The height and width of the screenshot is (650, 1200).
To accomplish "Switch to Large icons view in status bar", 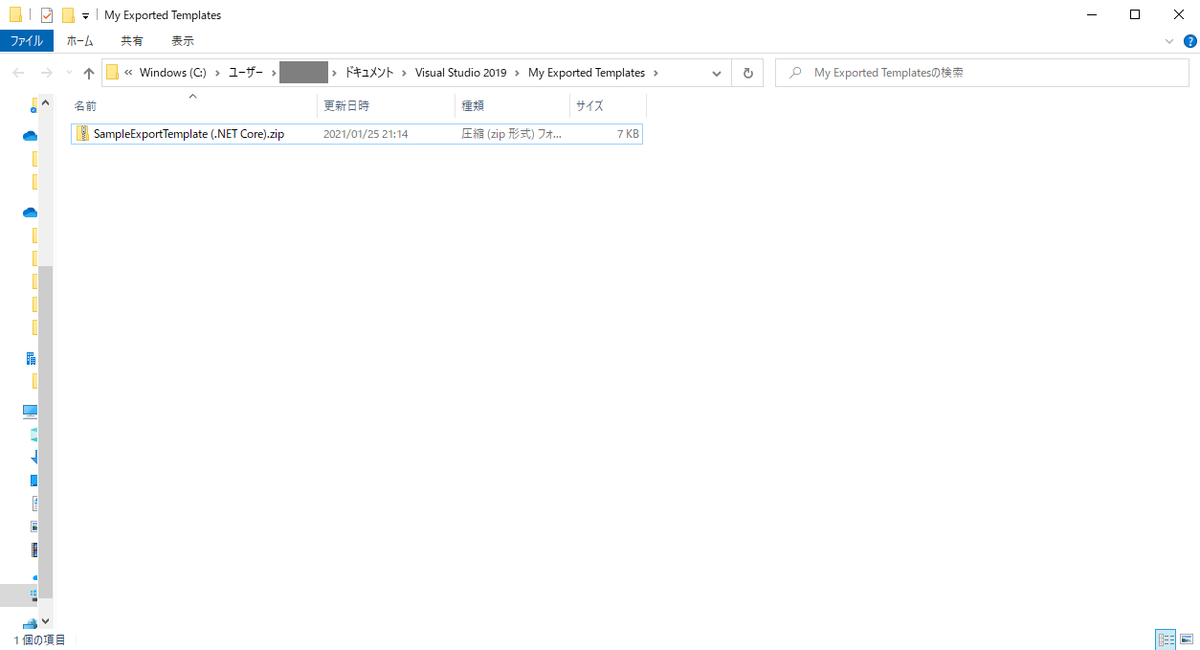I will [x=1186, y=639].
